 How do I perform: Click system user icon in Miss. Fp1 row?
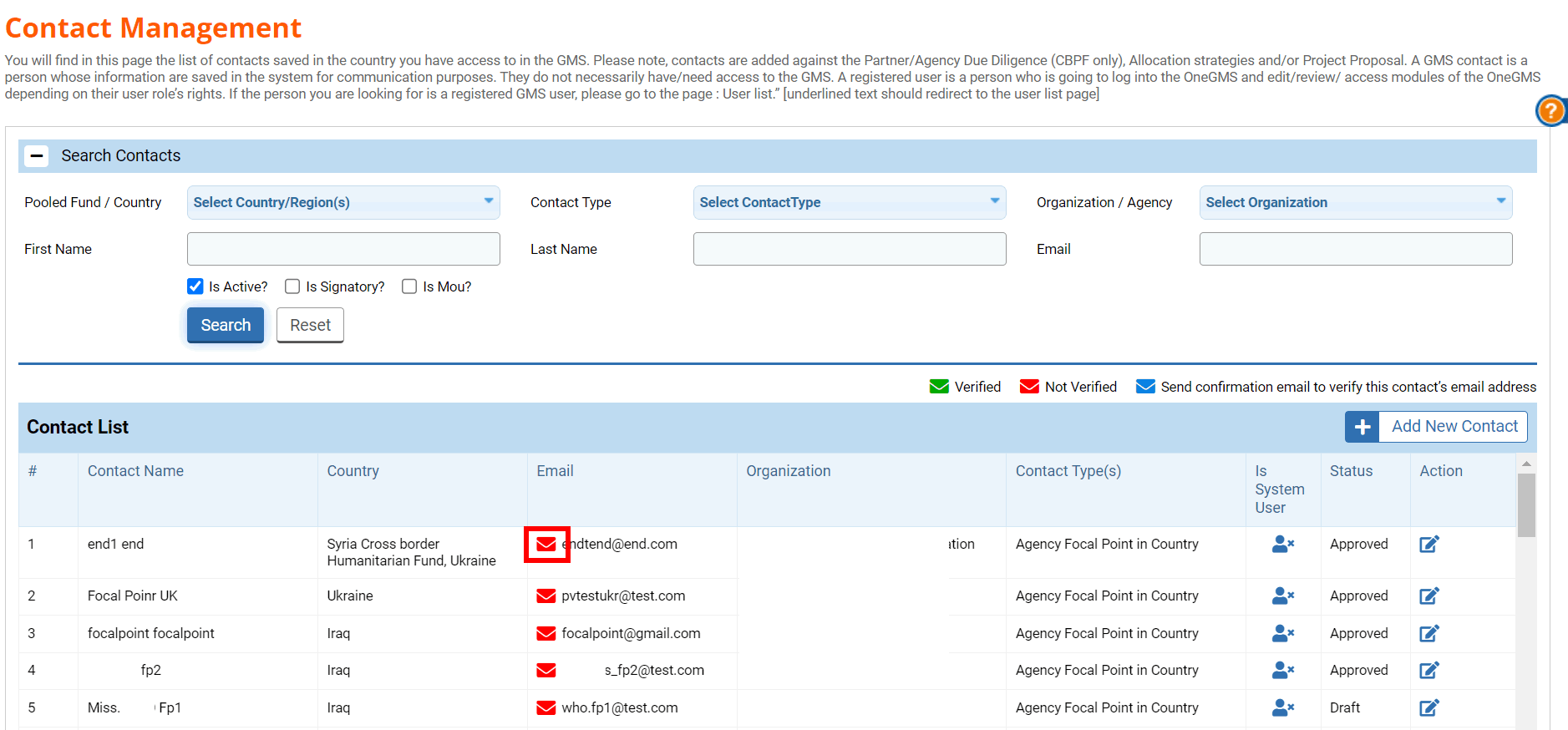click(x=1282, y=707)
